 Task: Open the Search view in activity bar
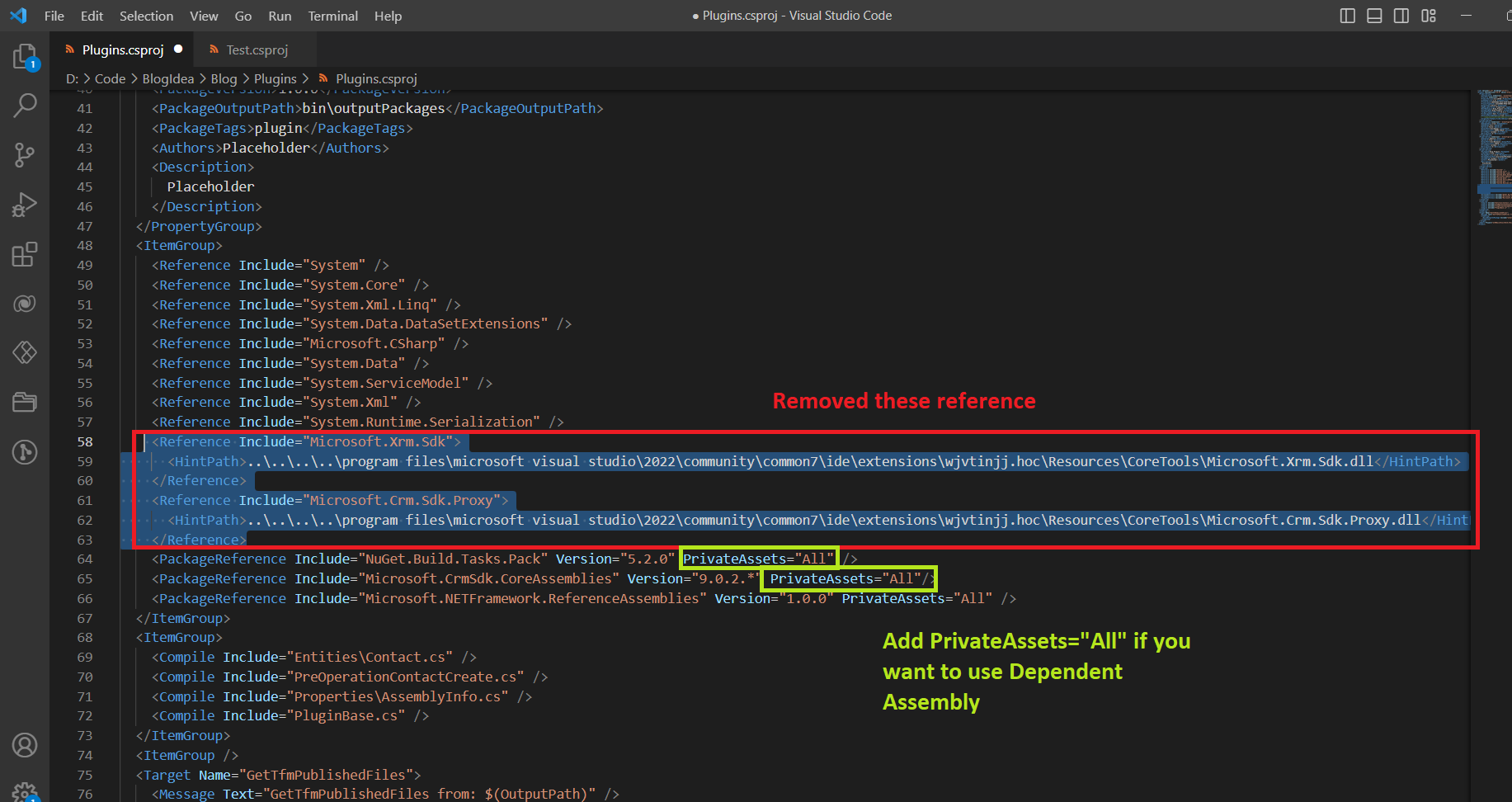(25, 105)
